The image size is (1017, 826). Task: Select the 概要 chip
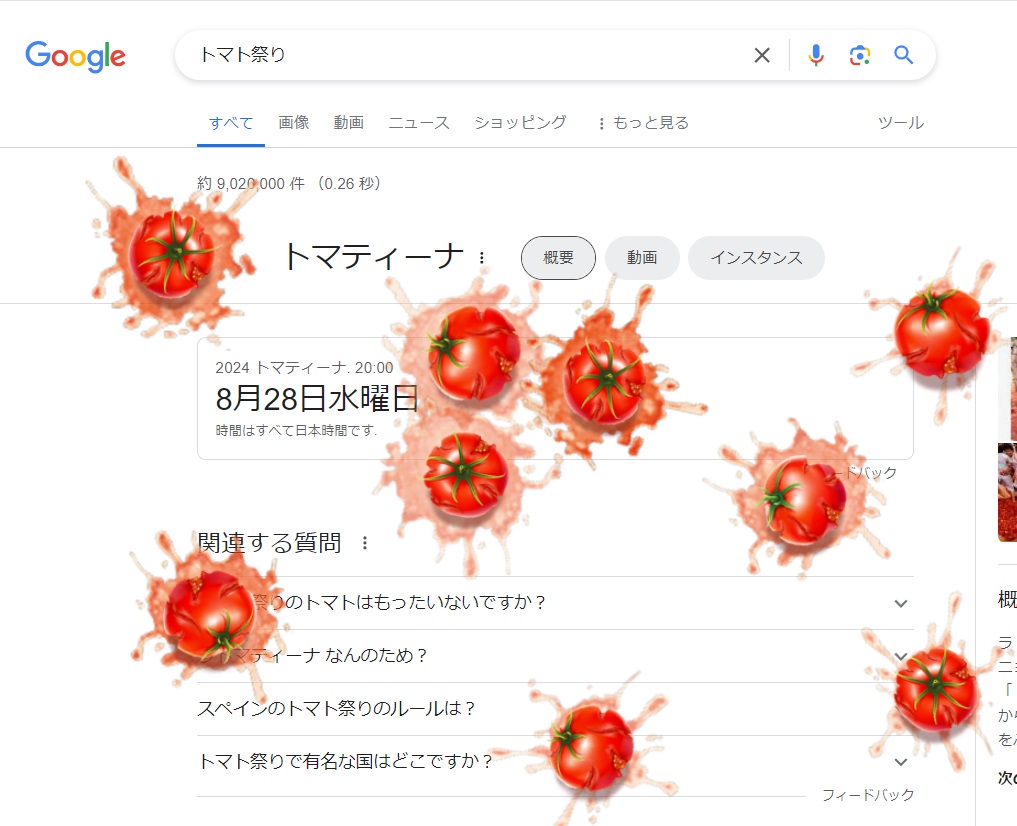(558, 258)
